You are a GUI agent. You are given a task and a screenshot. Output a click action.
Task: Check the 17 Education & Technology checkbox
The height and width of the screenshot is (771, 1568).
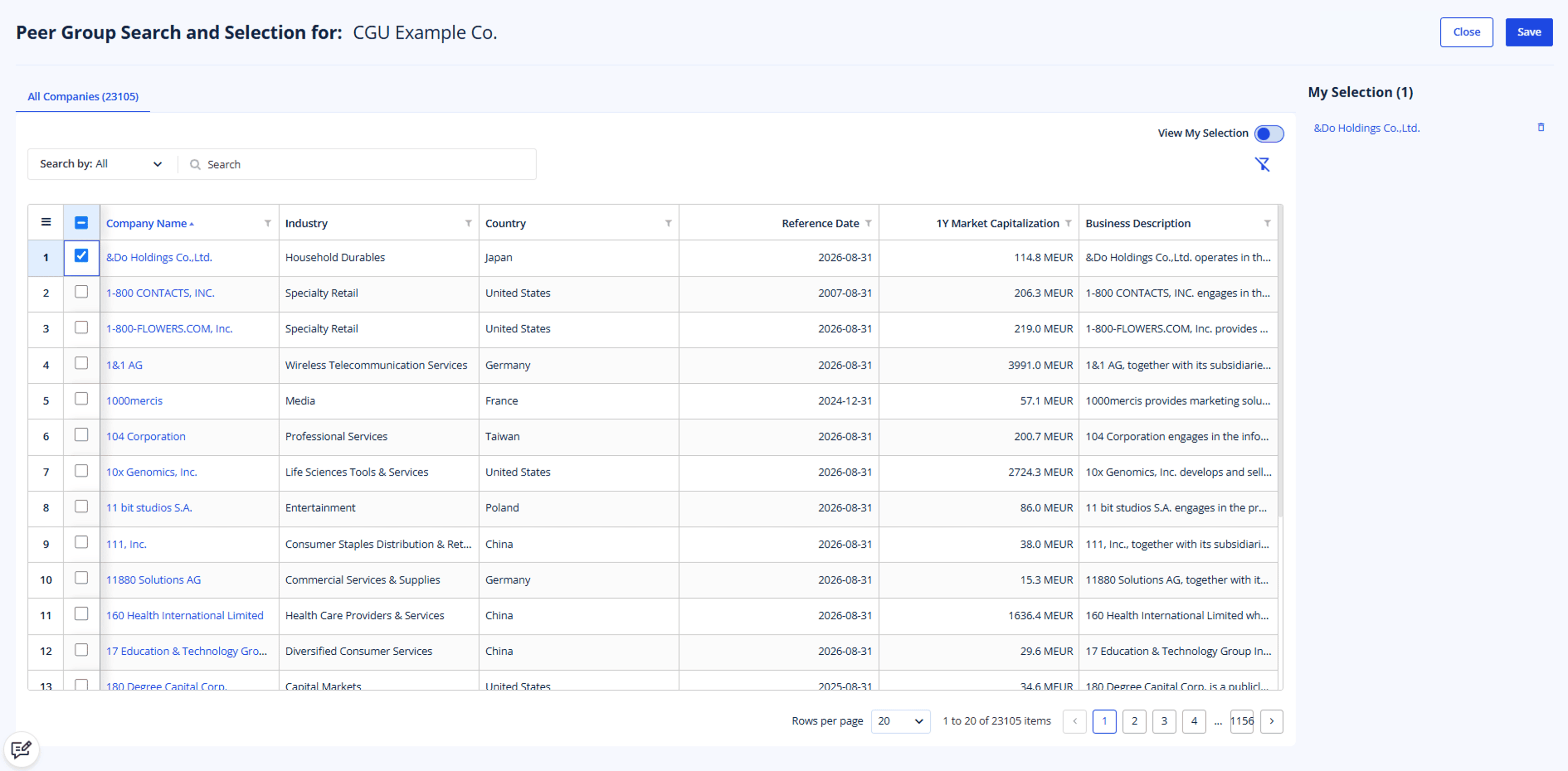(x=81, y=649)
